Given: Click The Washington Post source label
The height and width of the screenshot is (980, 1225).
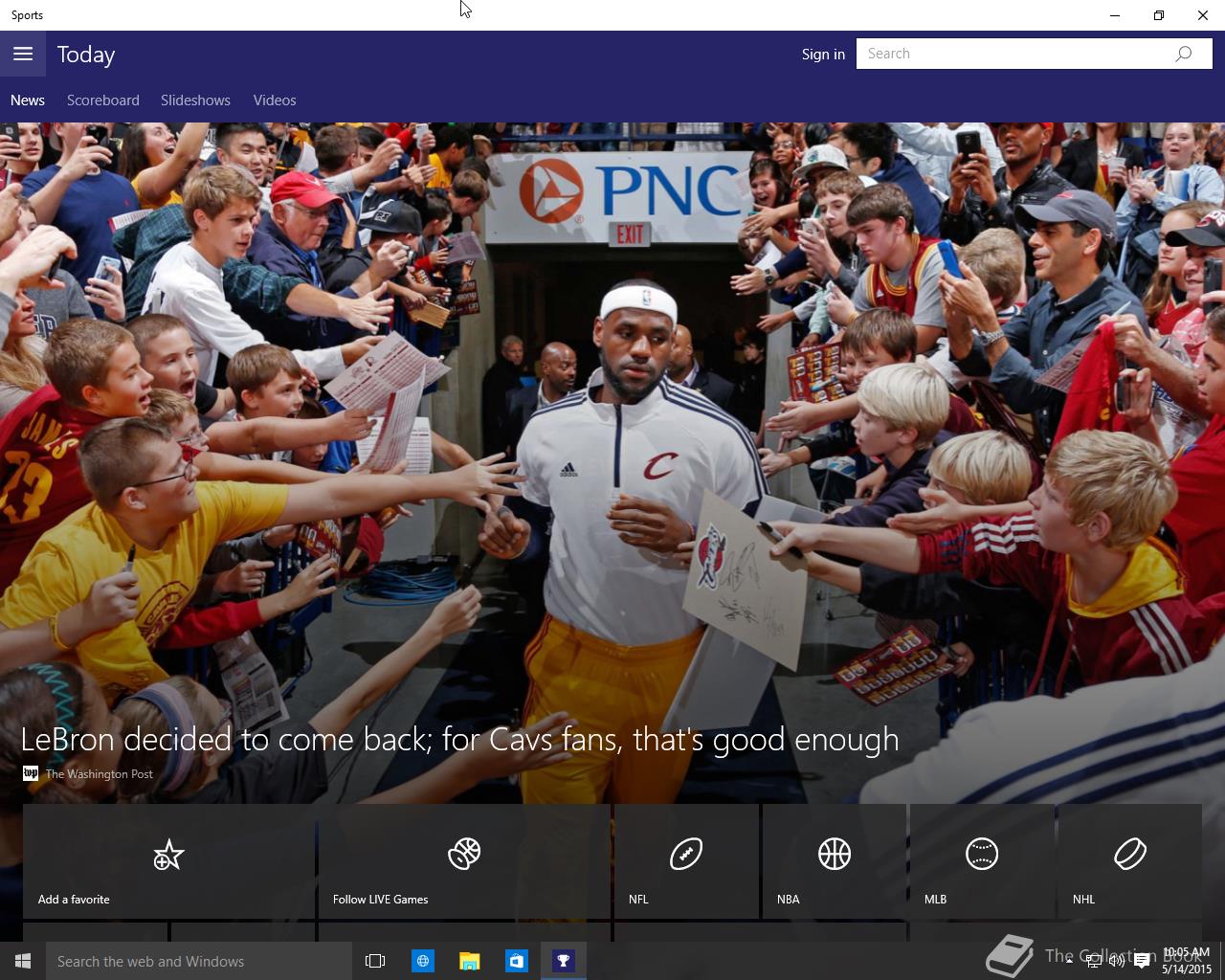Looking at the screenshot, I should click(x=100, y=773).
